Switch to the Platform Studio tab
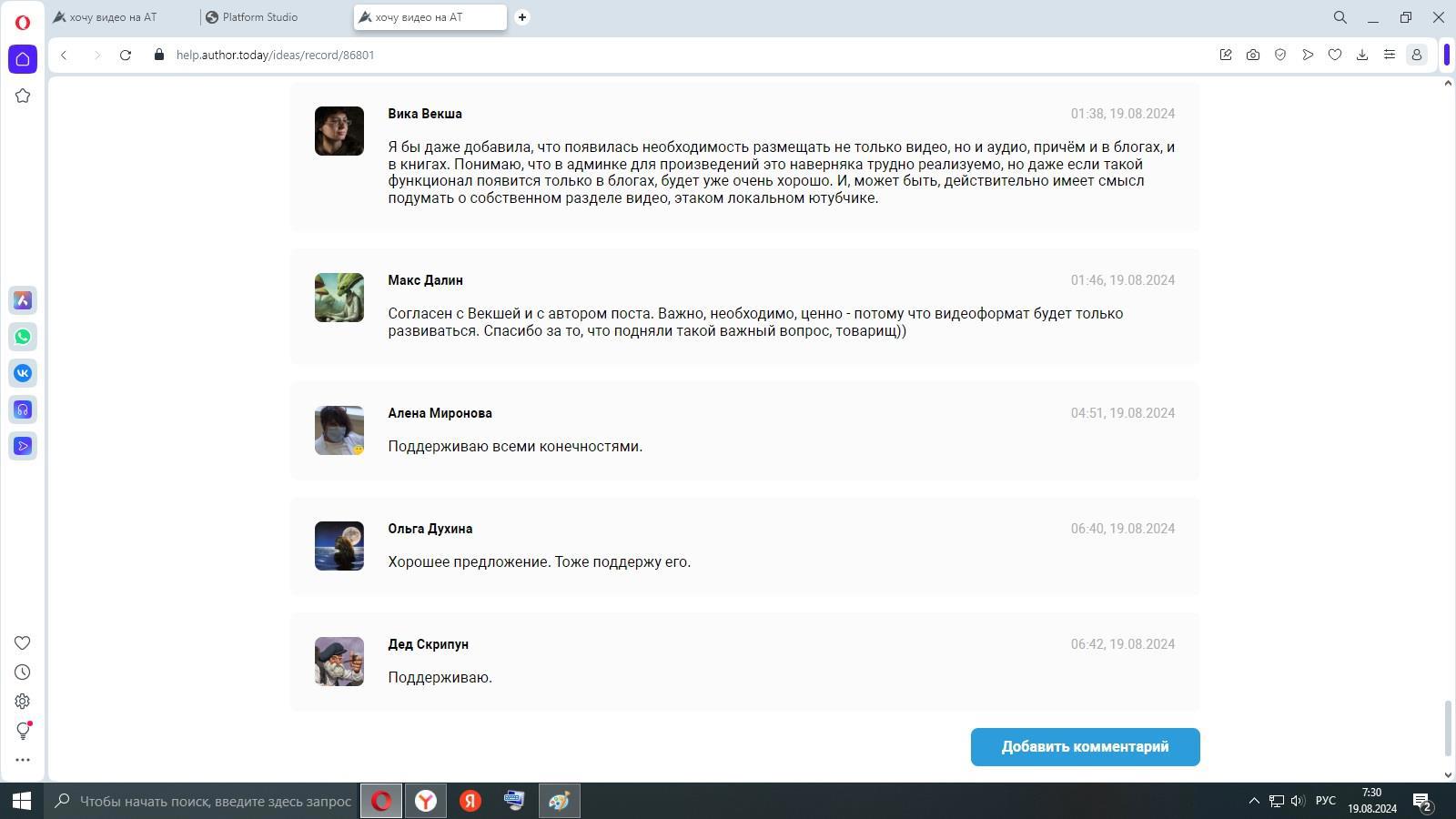 click(x=278, y=17)
